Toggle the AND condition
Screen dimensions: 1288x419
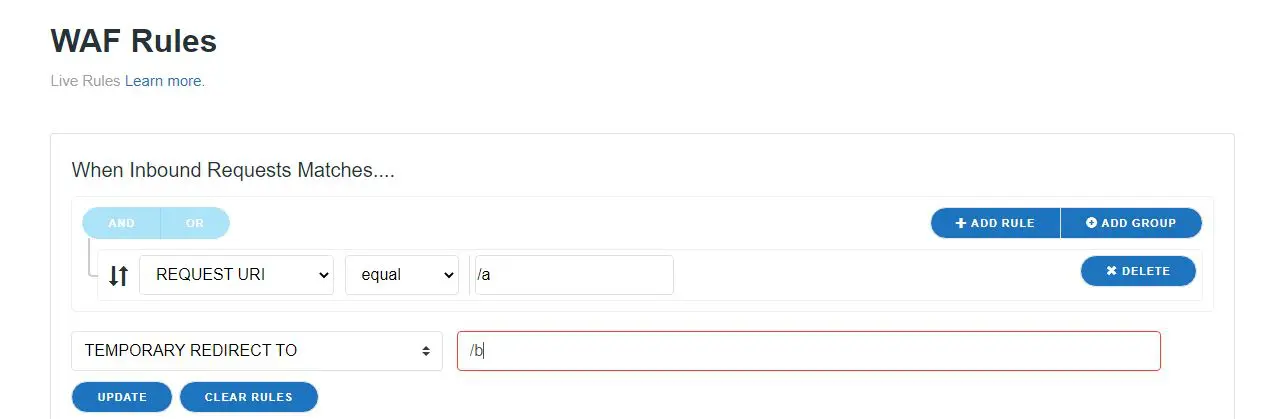tap(121, 223)
